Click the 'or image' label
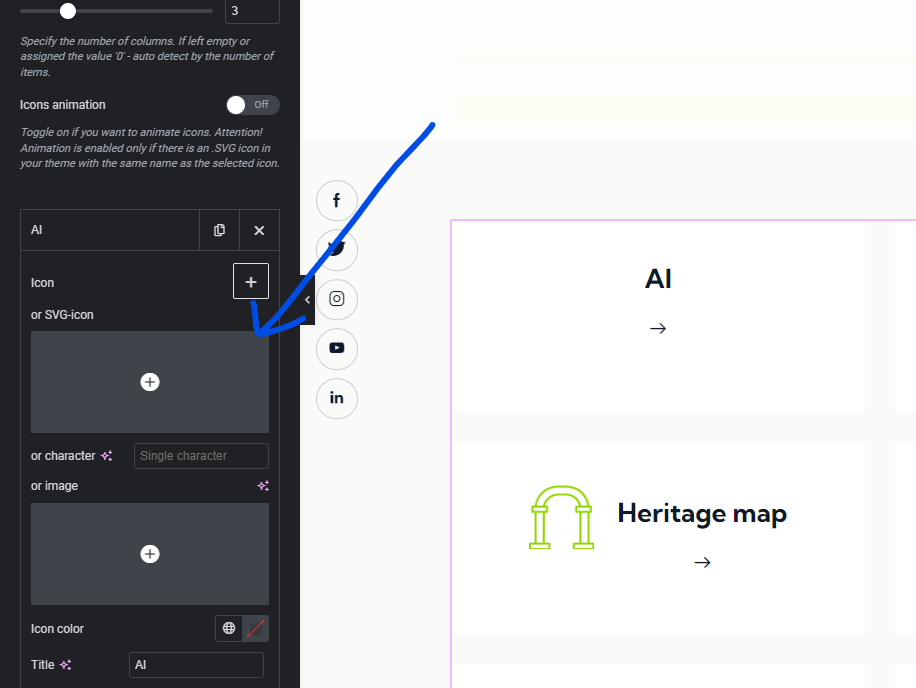 point(54,486)
